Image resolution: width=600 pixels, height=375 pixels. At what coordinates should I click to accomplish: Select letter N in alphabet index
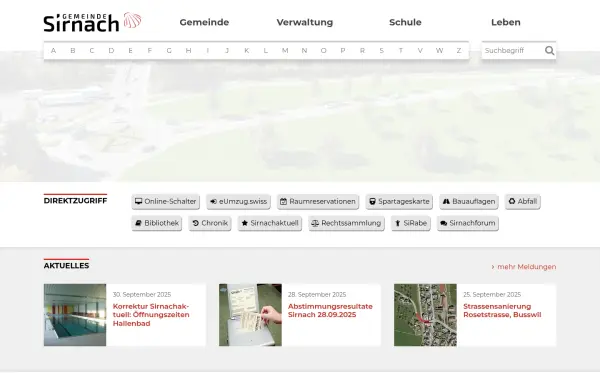point(304,51)
